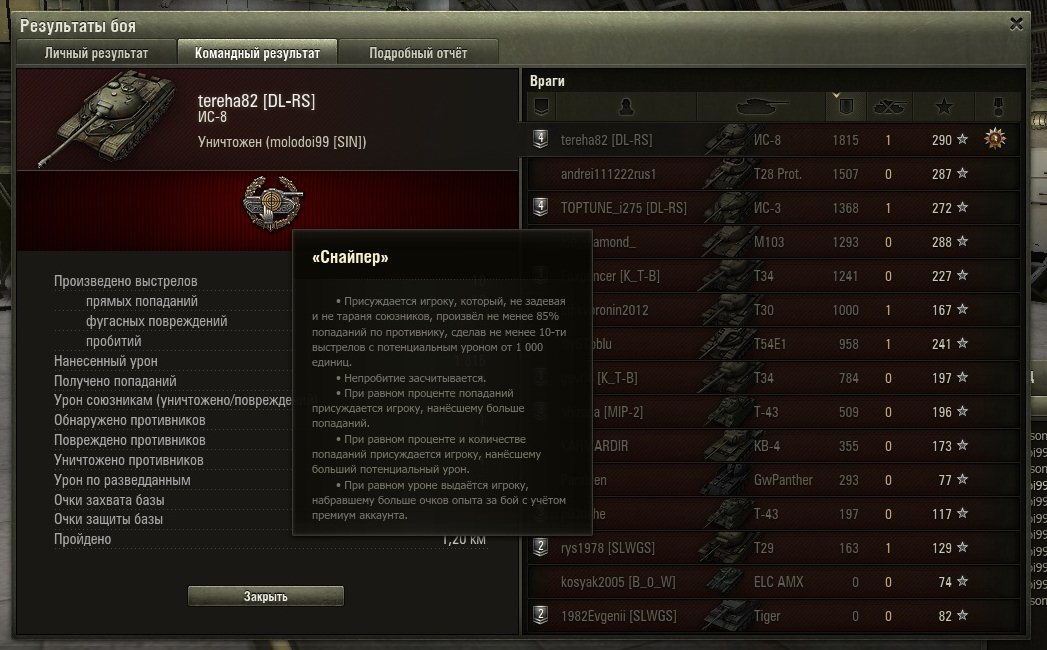Image resolution: width=1047 pixels, height=650 pixels.
Task: Close the battle results window
Action: click(x=1016, y=24)
